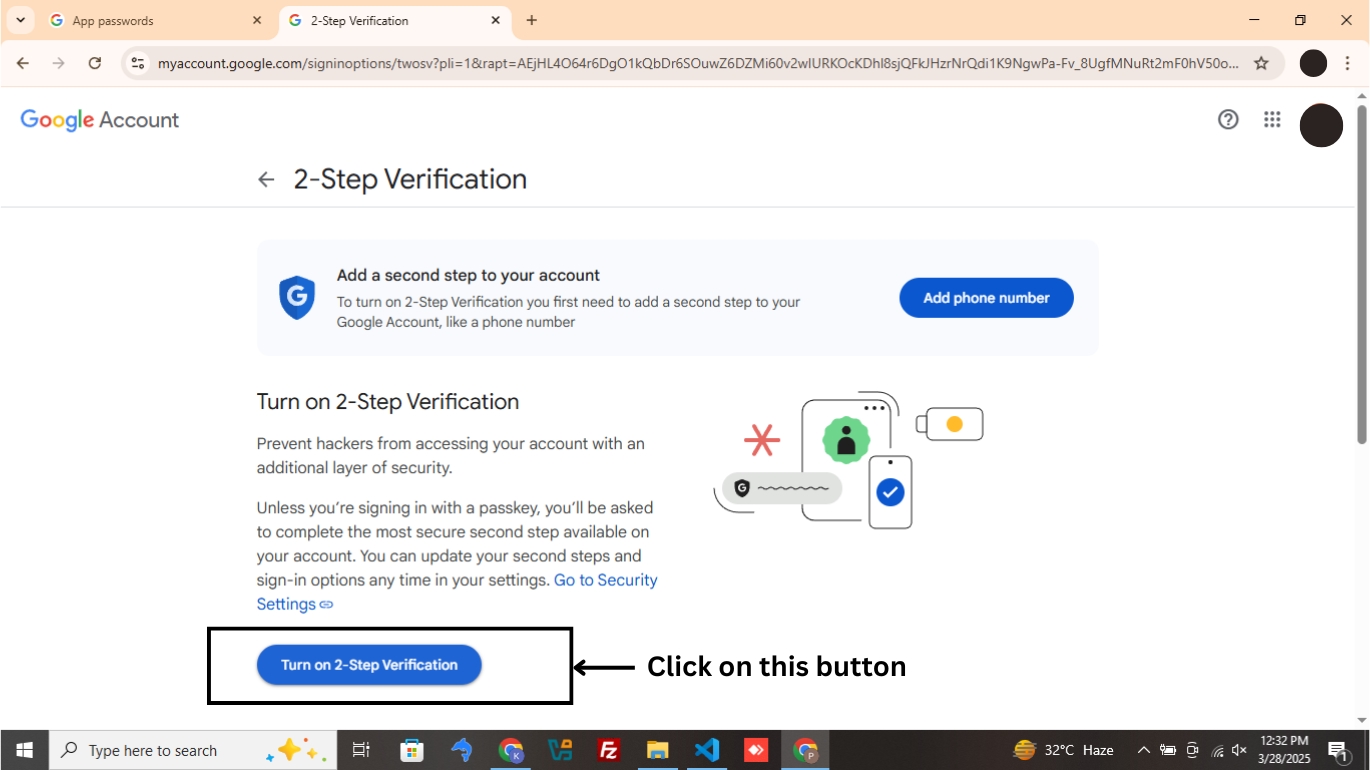Open Microsoft Store from the taskbar
This screenshot has width=1370, height=770.
pos(411,750)
